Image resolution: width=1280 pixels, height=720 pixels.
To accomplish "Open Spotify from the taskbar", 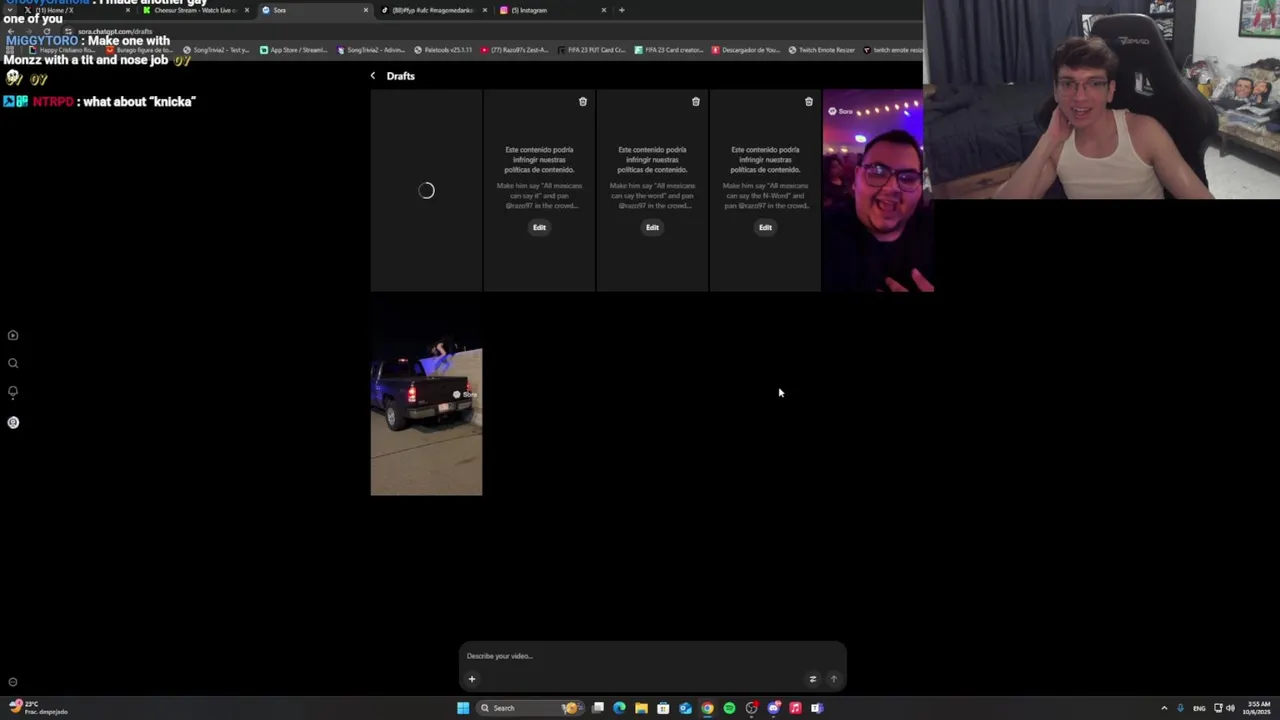I will [729, 708].
